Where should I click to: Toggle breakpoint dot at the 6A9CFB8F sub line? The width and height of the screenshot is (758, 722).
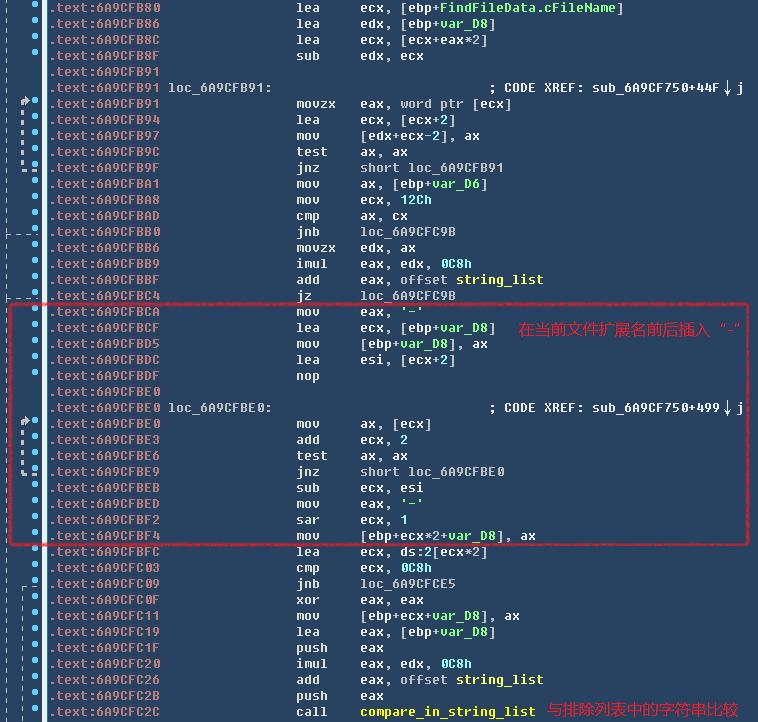click(x=35, y=52)
